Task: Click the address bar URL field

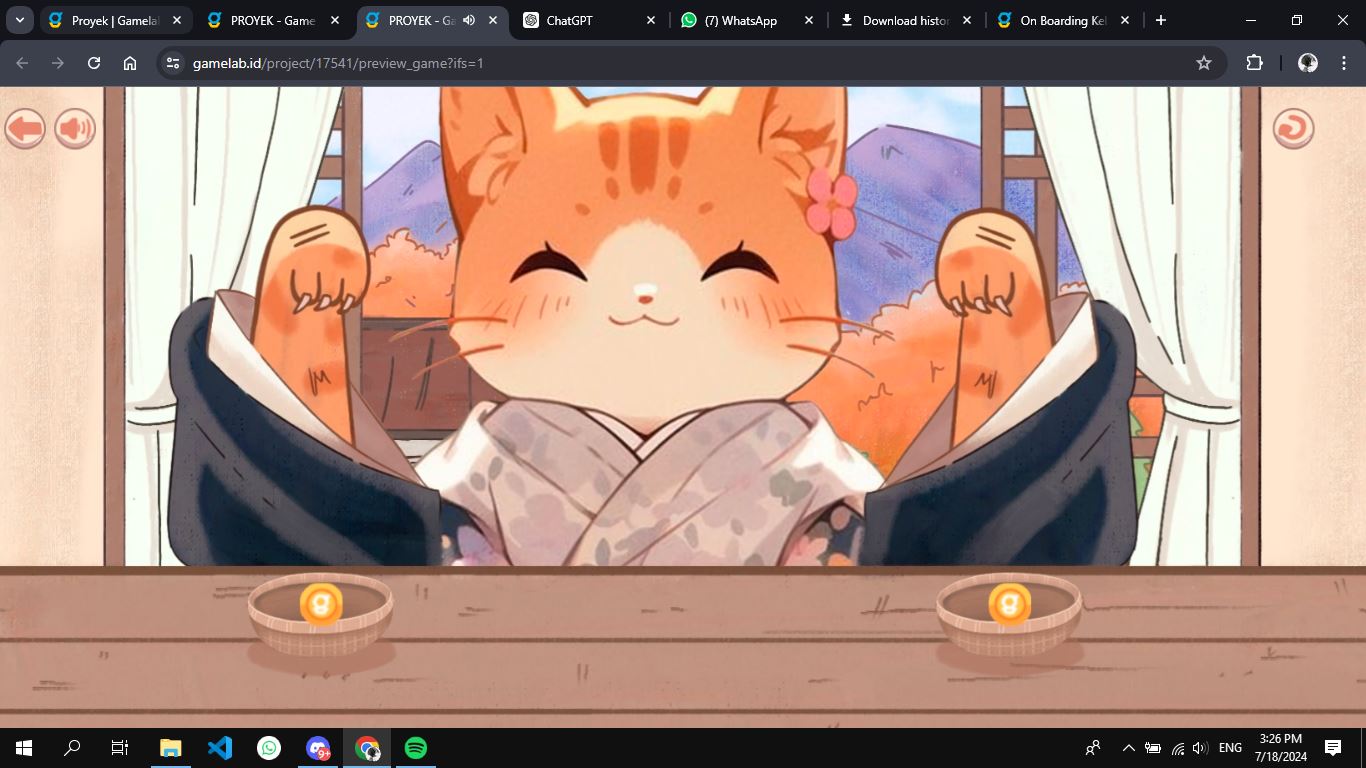Action: point(600,63)
